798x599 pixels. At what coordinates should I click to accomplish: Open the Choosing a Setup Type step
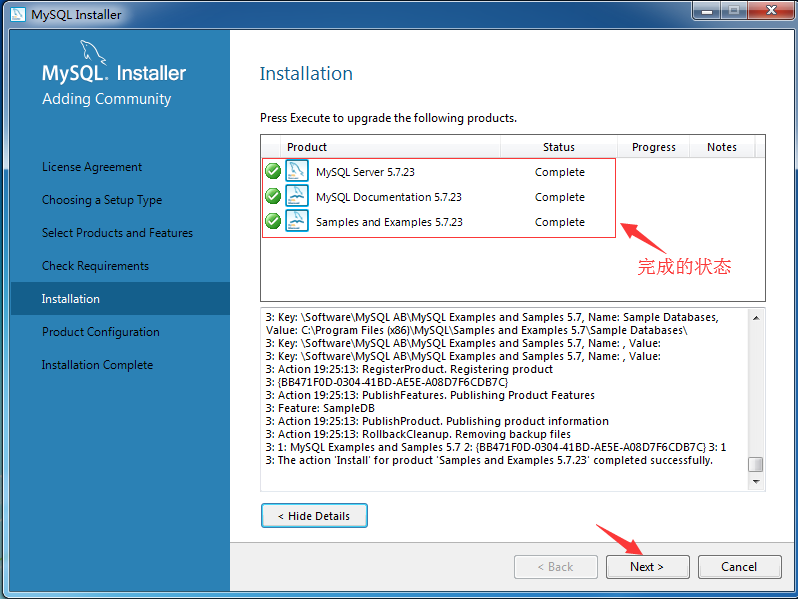pos(102,200)
